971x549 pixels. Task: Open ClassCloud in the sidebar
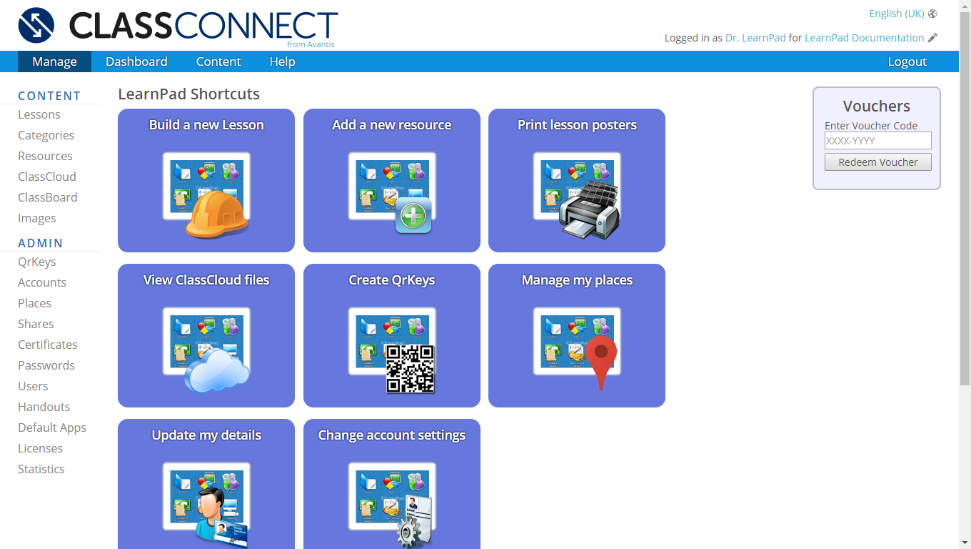(47, 176)
